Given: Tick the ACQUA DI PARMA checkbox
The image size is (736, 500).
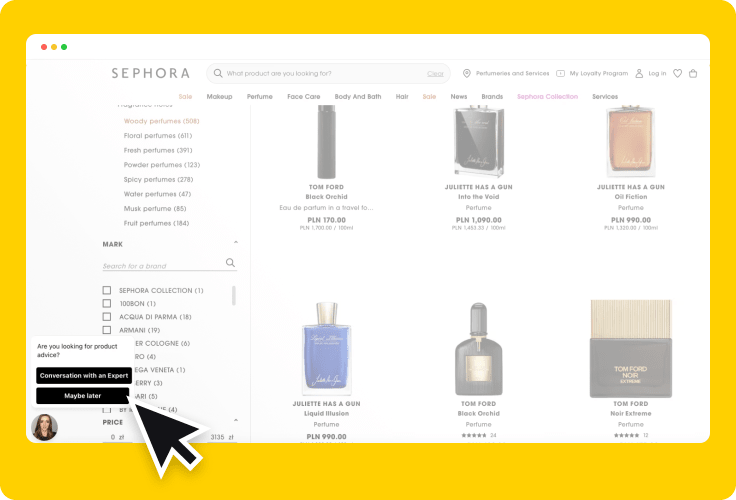Looking at the screenshot, I should pos(107,316).
